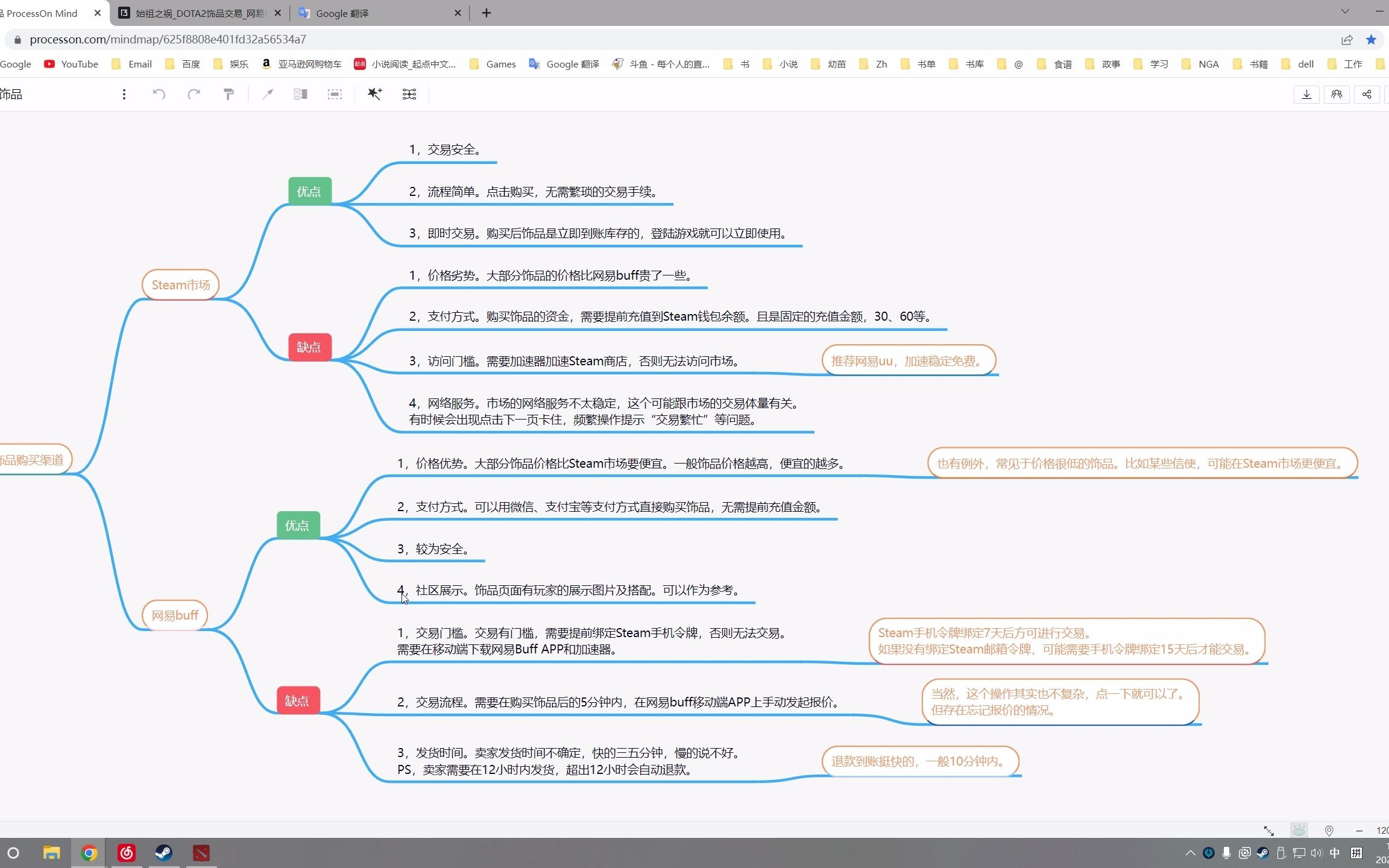This screenshot has height=868, width=1389.
Task: Open the 小说阅读_起点中文 bookmark
Action: pos(405,64)
